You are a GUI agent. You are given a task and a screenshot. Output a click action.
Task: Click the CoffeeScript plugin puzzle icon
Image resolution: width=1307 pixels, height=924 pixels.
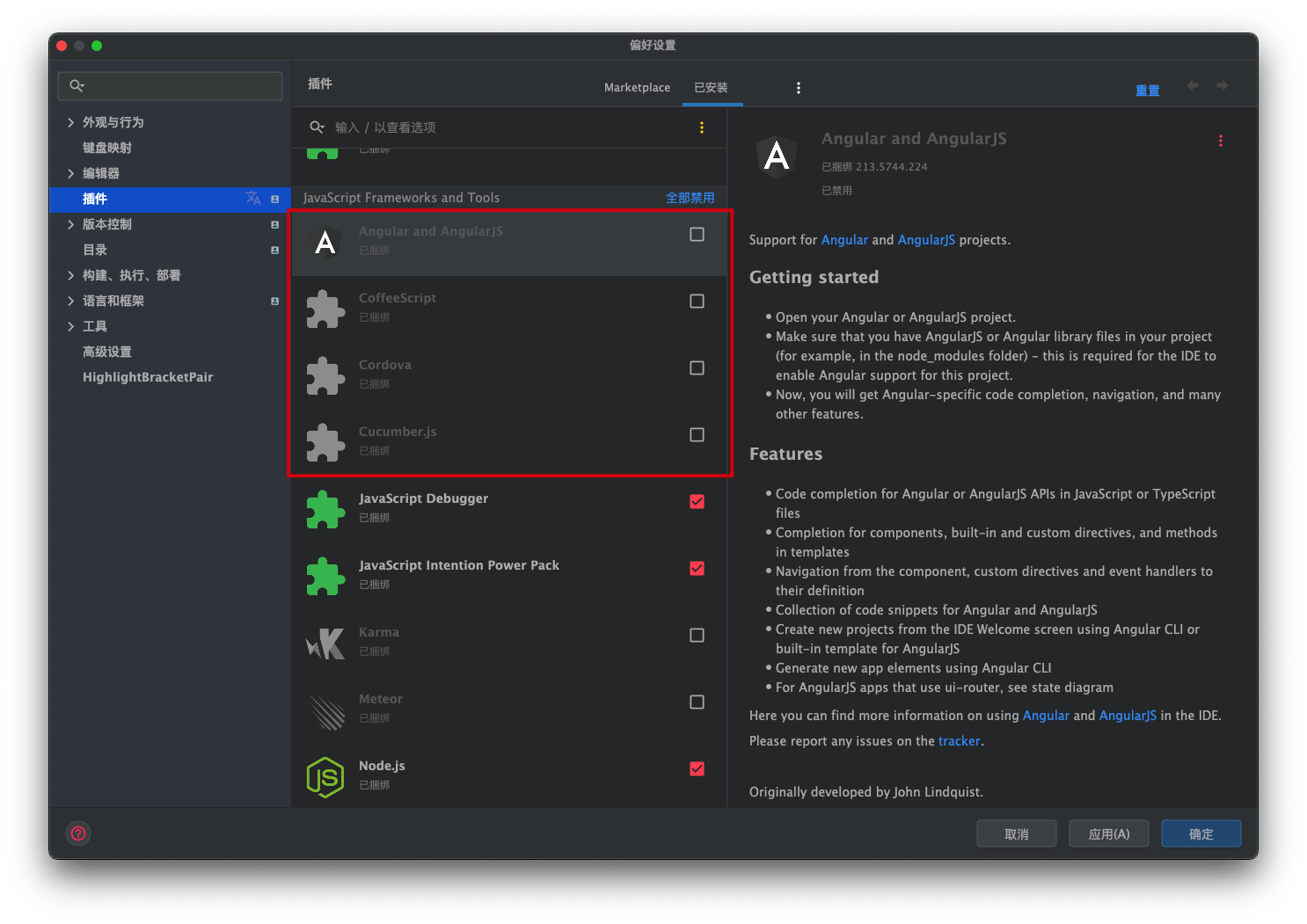tap(325, 309)
